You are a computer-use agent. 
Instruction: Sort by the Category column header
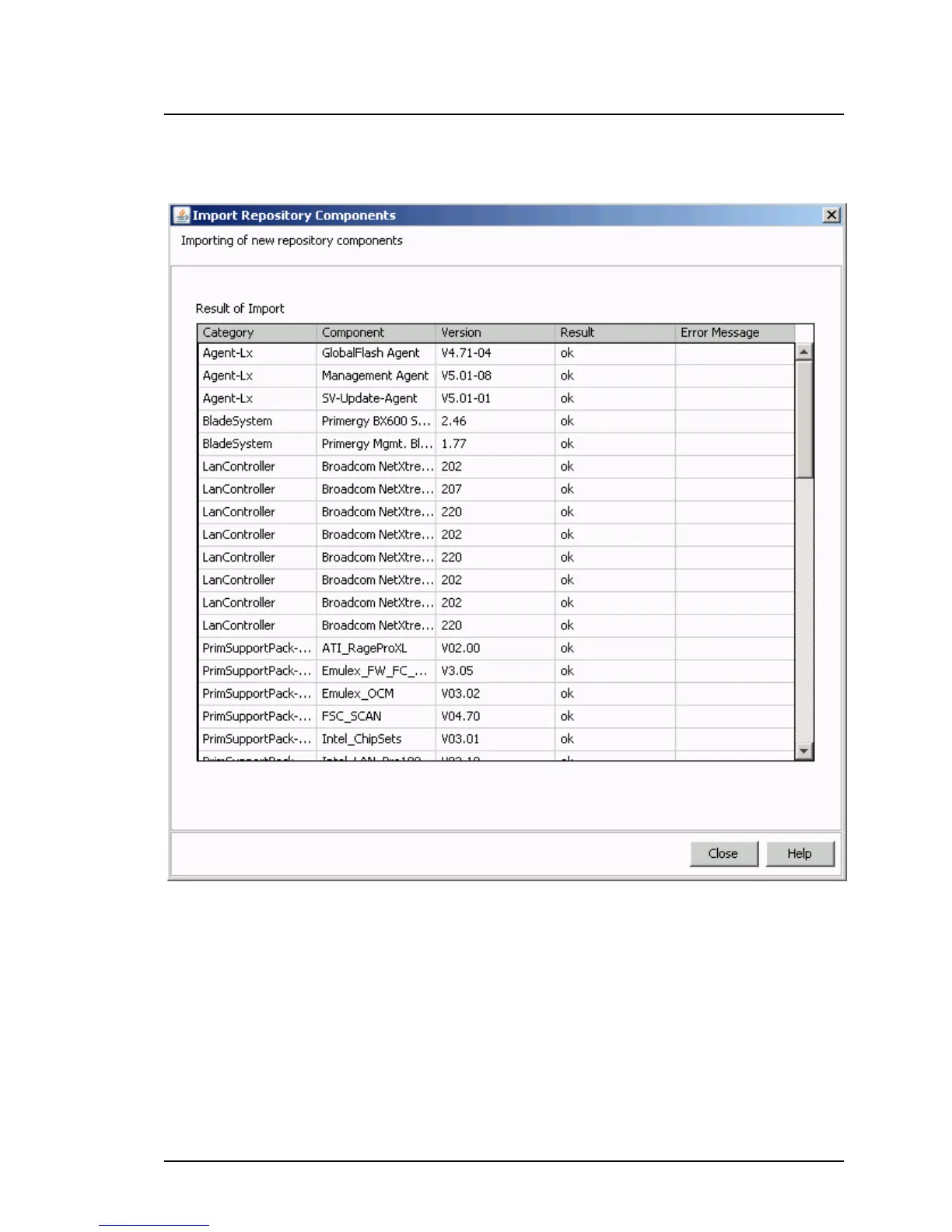(257, 333)
